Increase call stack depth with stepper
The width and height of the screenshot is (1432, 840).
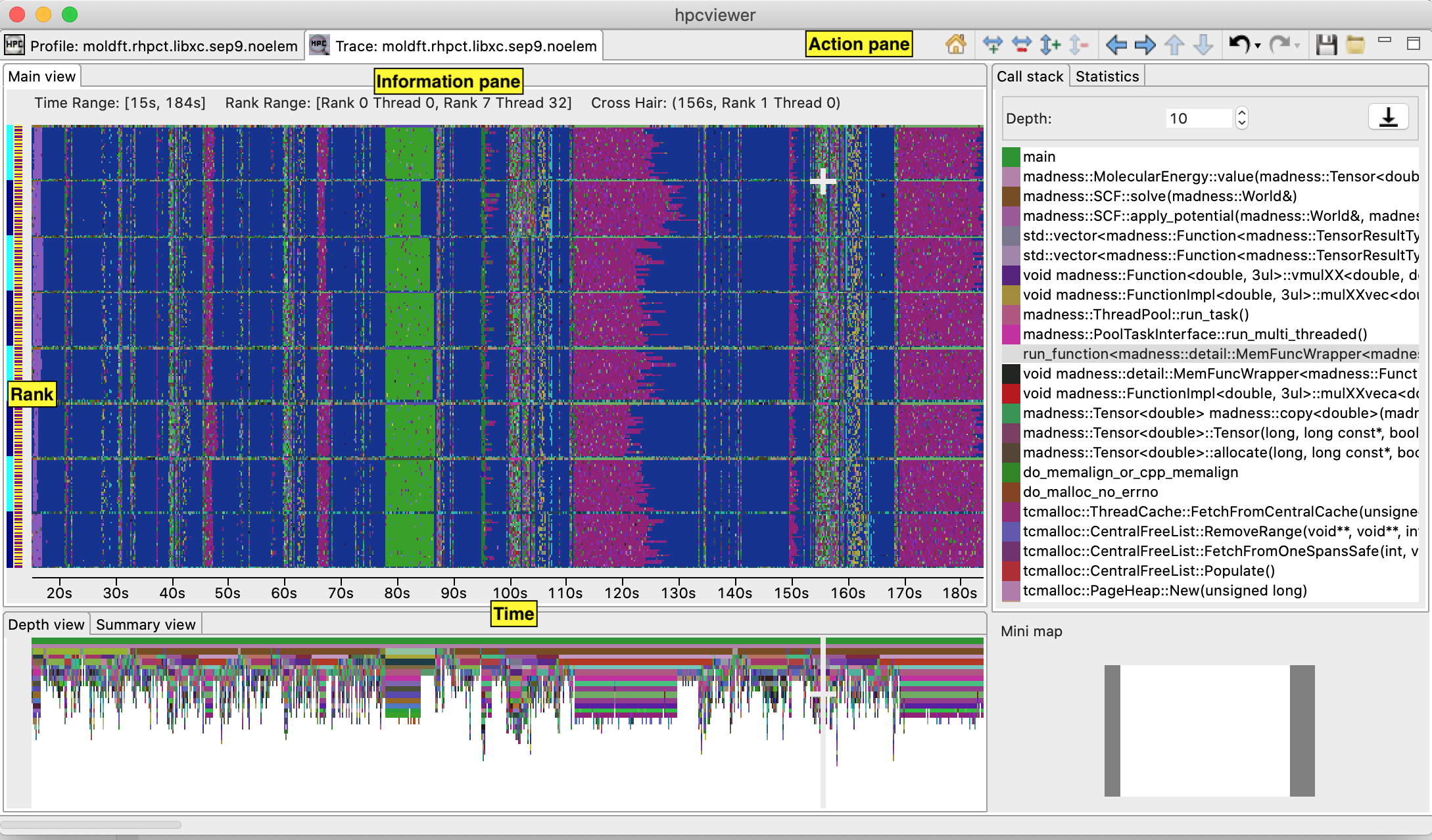pos(1241,113)
